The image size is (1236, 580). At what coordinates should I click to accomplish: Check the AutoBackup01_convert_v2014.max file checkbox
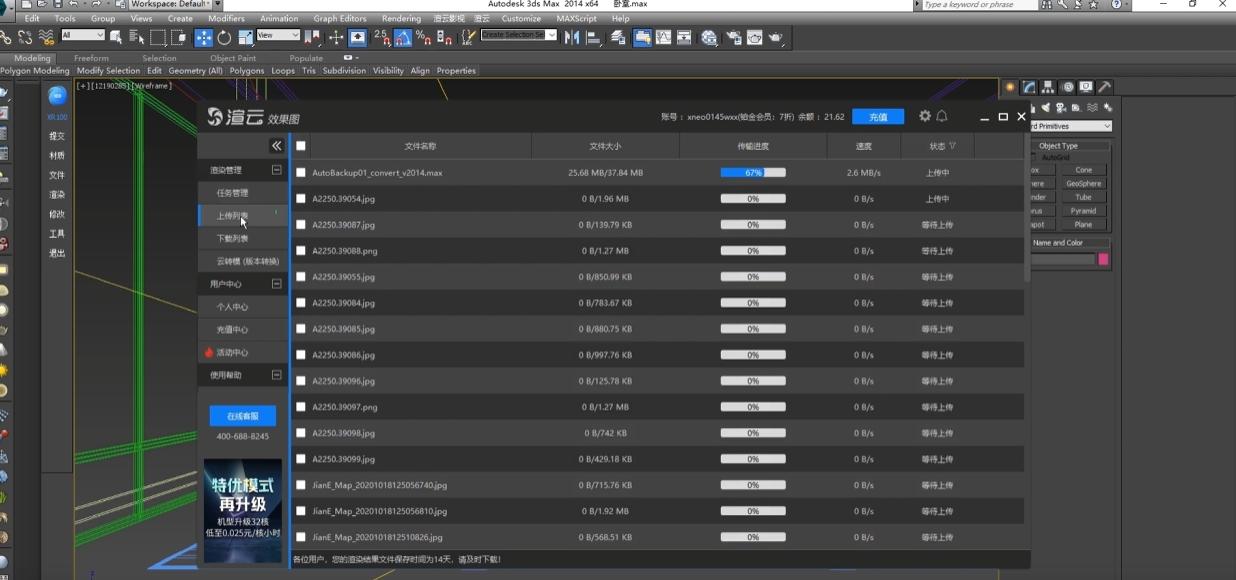(301, 173)
